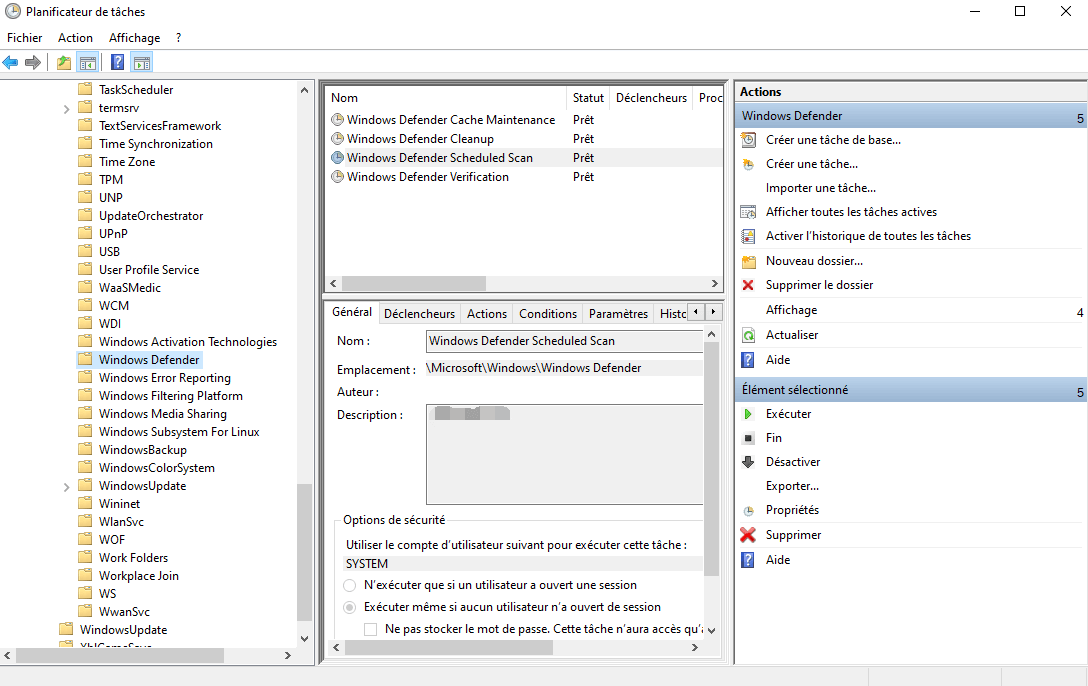Switch to the Déclencheurs tab
1088x686 pixels.
[419, 314]
